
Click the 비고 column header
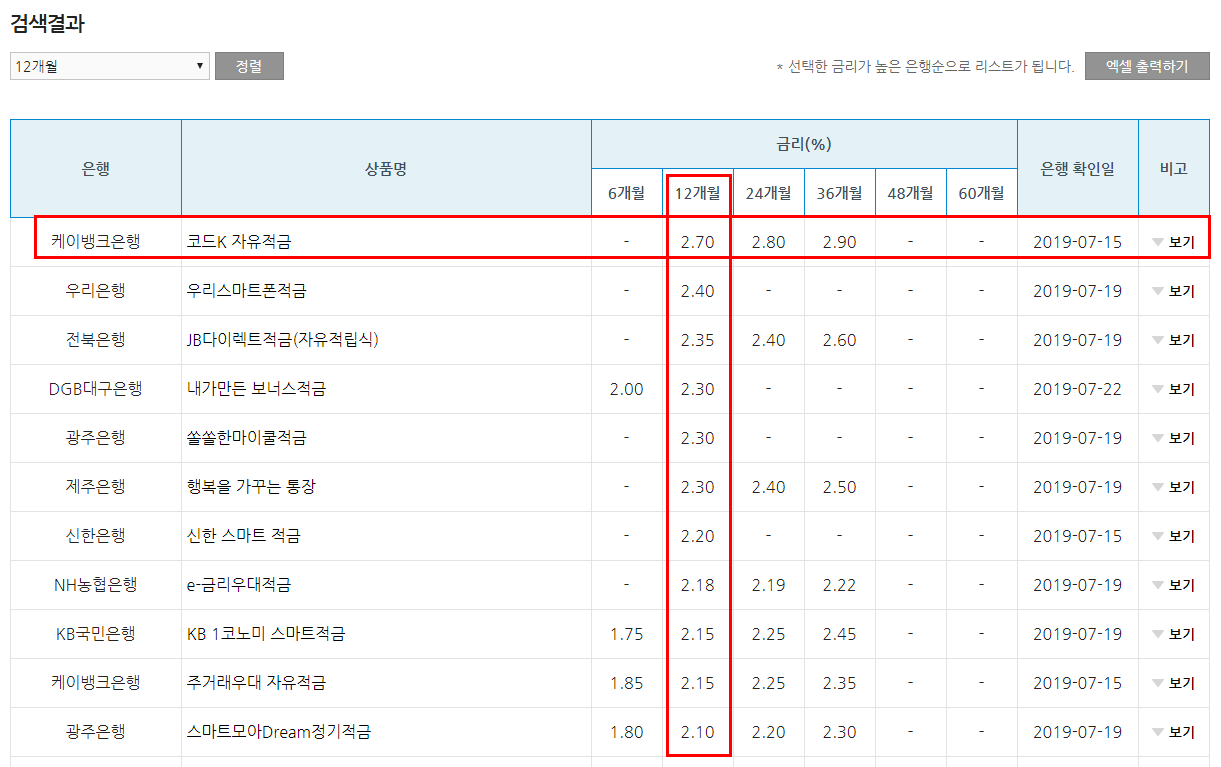(1174, 168)
